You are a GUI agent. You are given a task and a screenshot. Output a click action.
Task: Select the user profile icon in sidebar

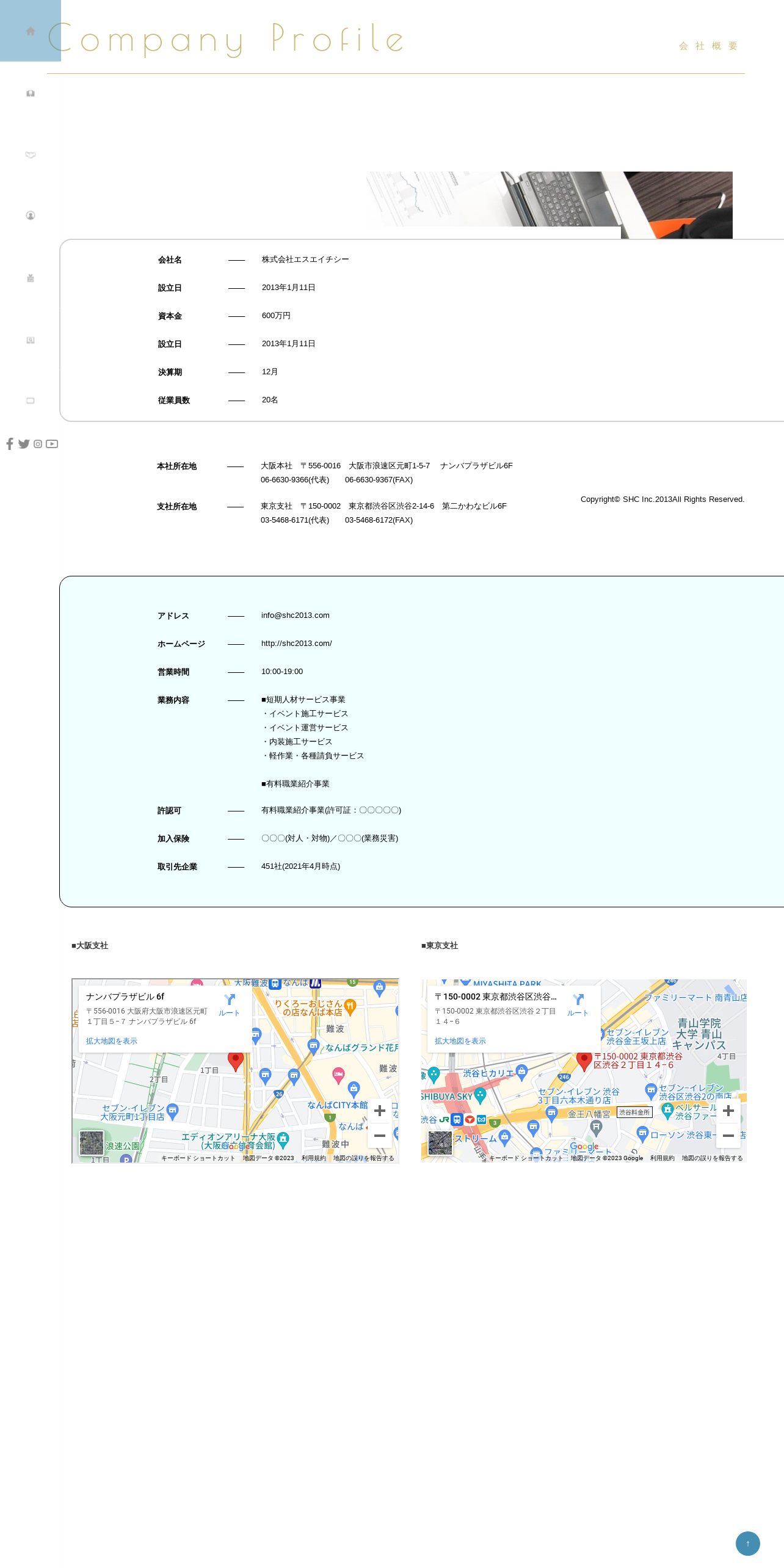31,216
